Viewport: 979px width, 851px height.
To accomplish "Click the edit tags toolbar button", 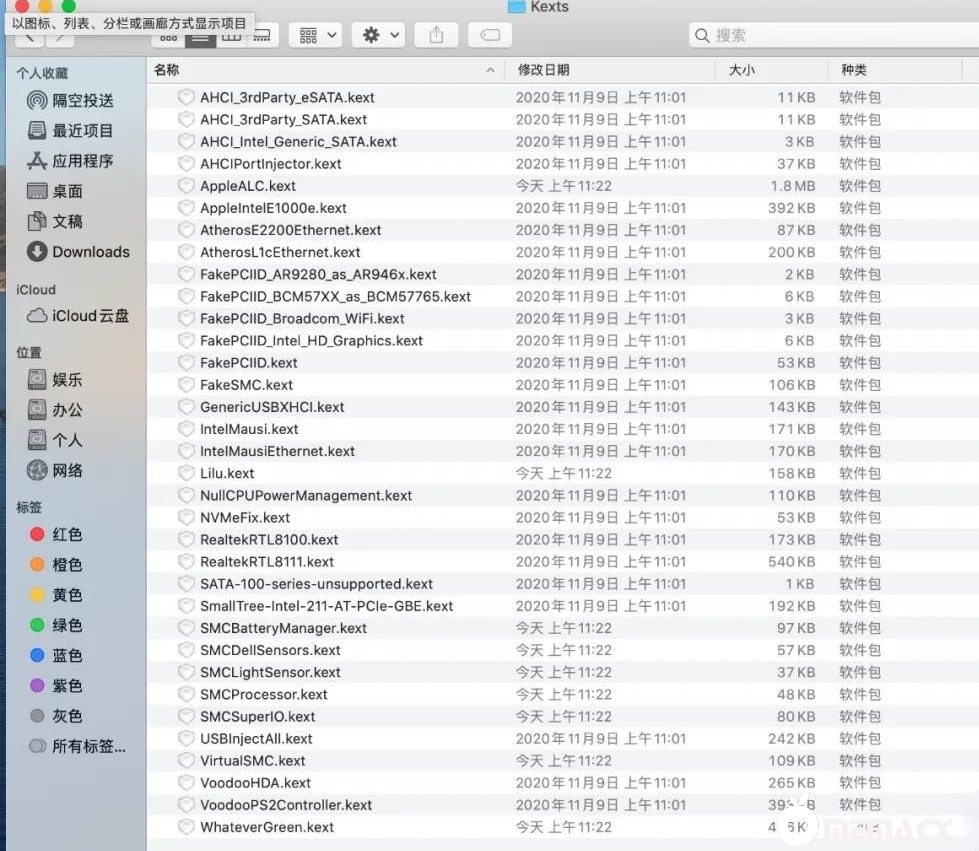I will [489, 35].
